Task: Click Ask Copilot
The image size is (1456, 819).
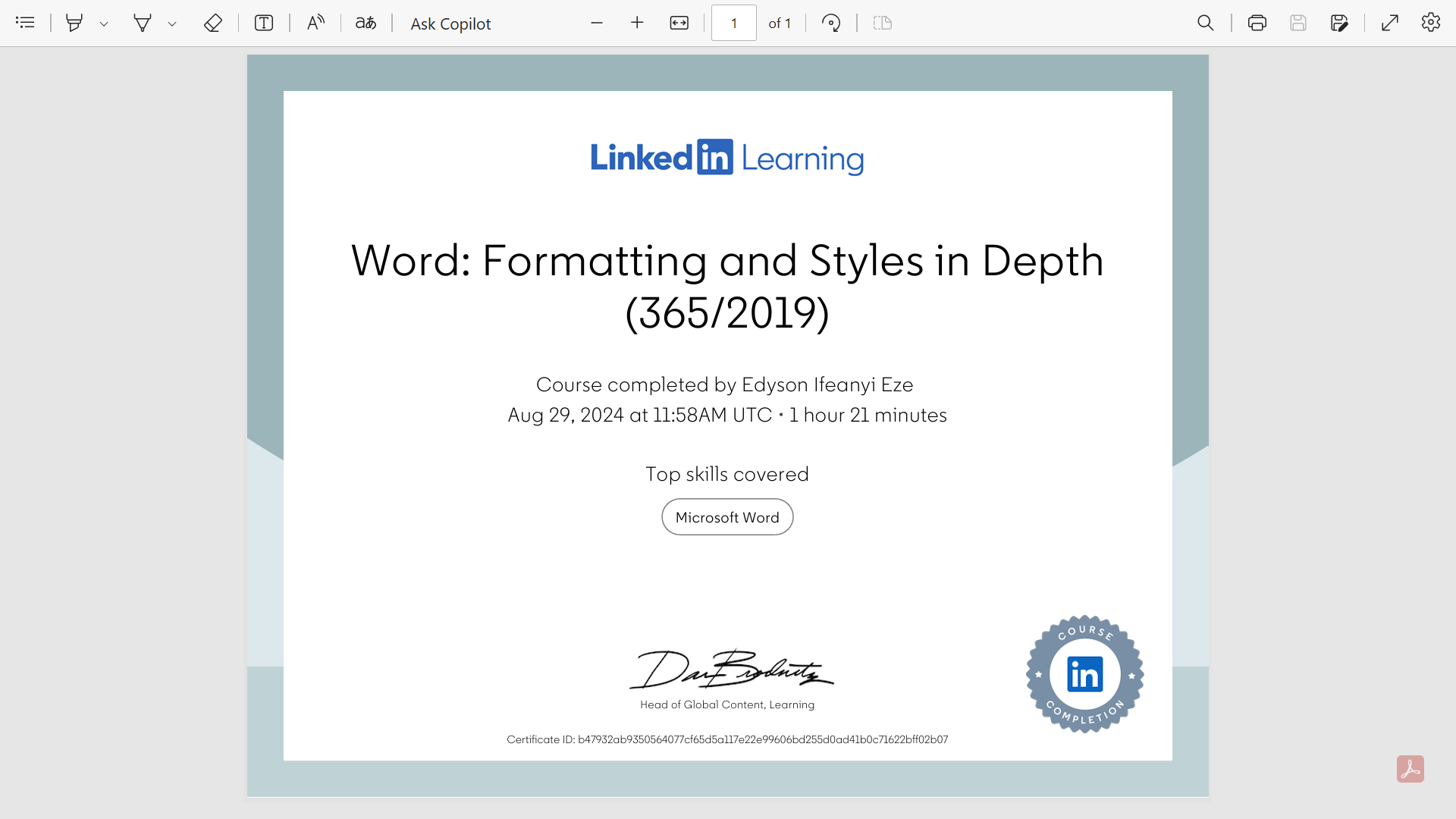Action: click(x=450, y=24)
